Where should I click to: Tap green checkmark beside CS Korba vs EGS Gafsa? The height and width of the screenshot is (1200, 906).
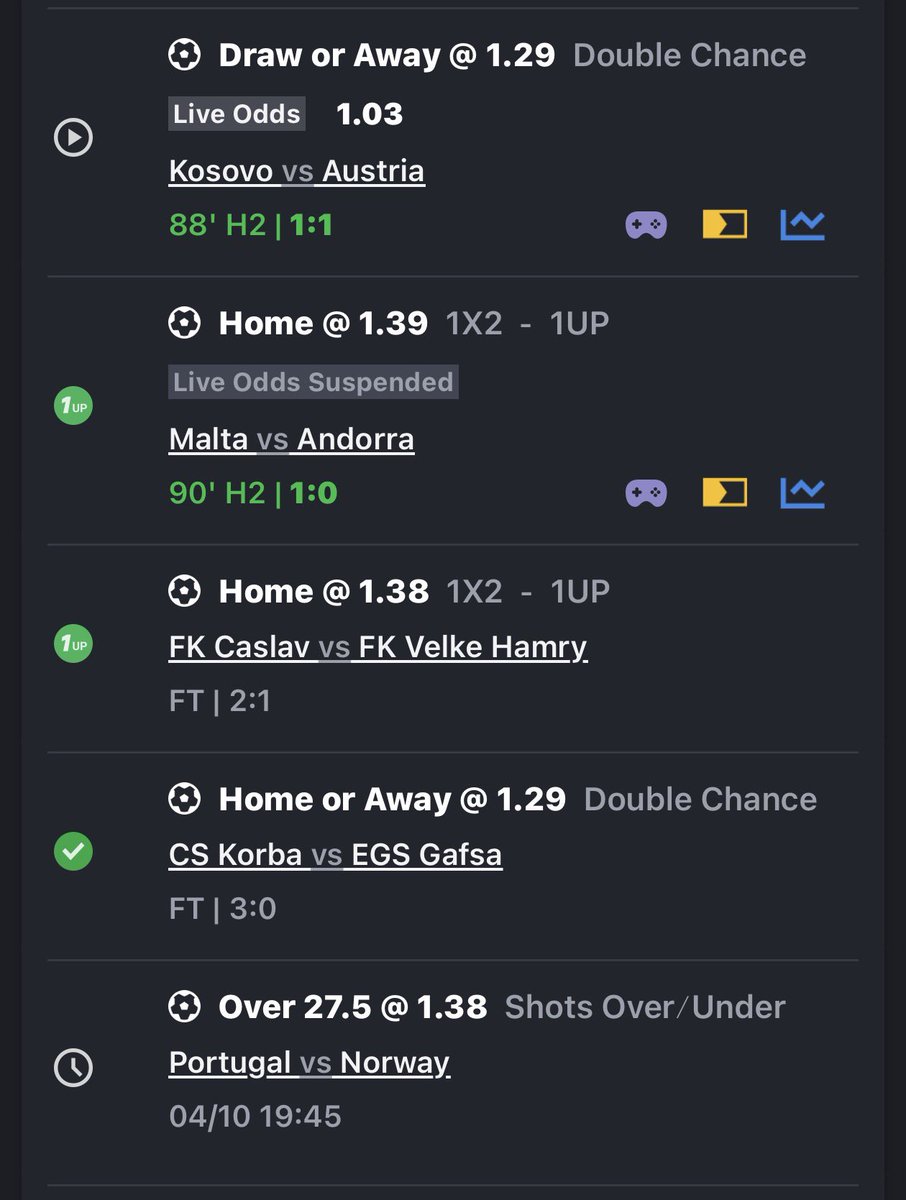73,852
